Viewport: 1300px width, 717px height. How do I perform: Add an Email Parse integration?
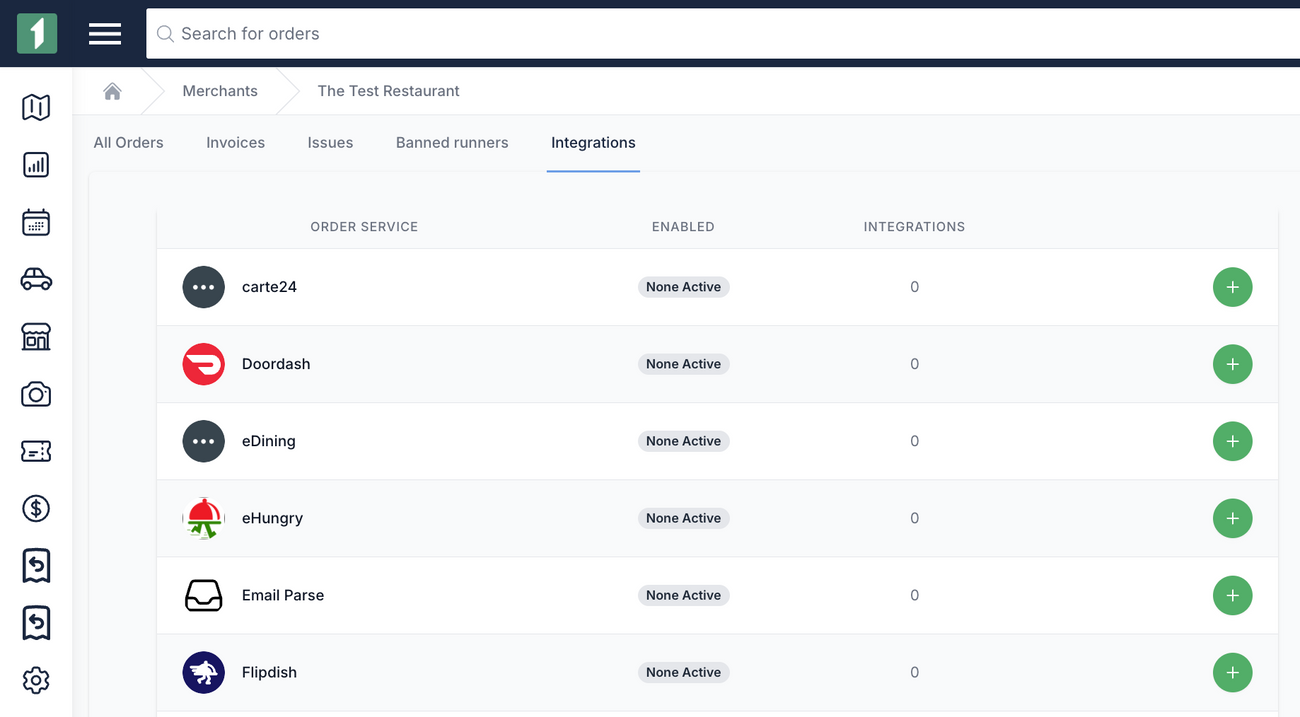[x=1232, y=595]
